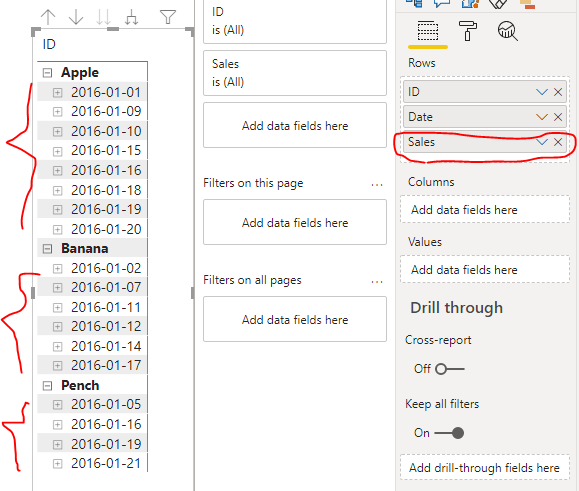The height and width of the screenshot is (491, 579).
Task: Expand 2016-01-17 row under Banana
Action: click(58, 366)
